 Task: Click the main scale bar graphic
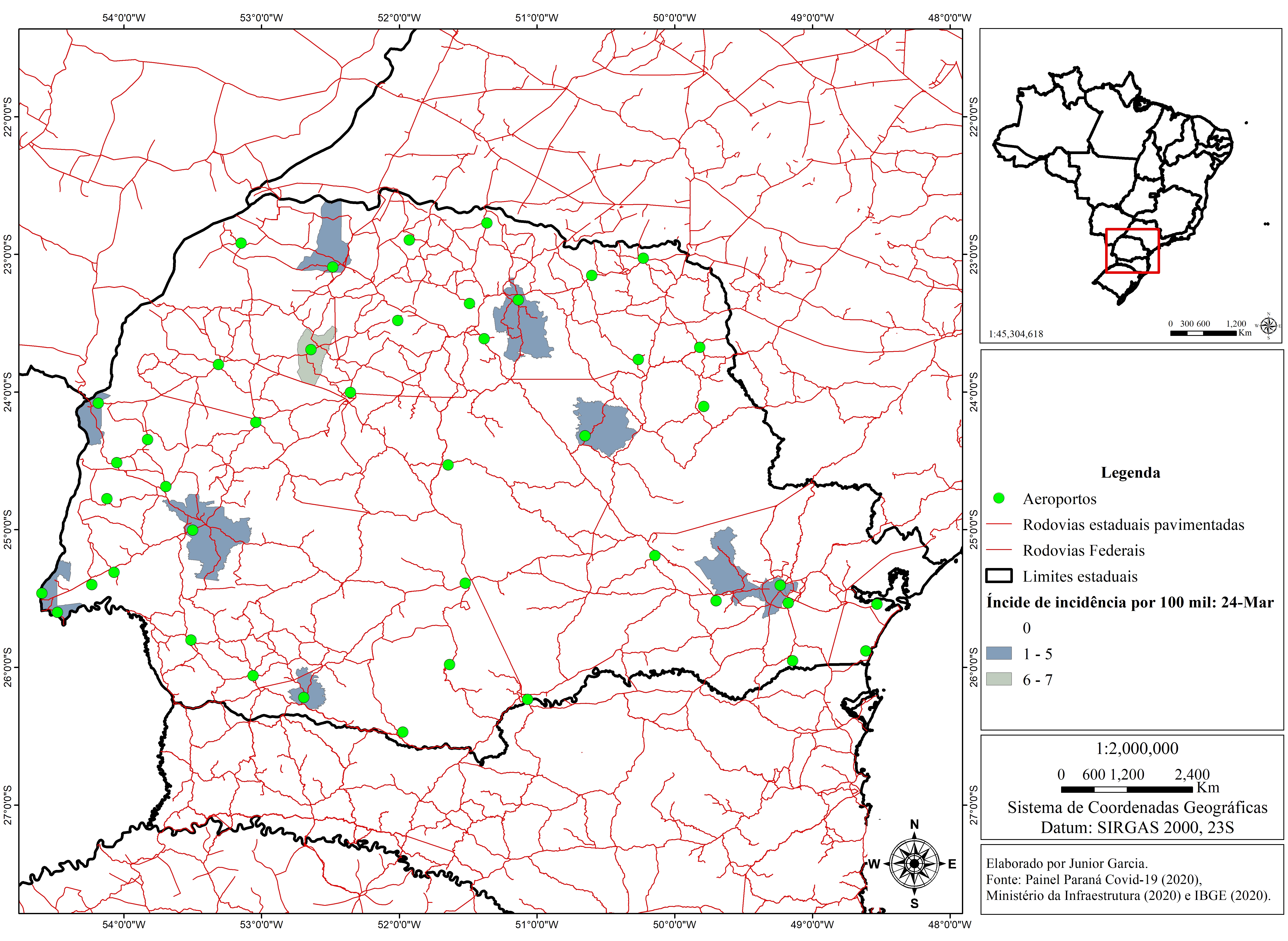[x=1126, y=789]
